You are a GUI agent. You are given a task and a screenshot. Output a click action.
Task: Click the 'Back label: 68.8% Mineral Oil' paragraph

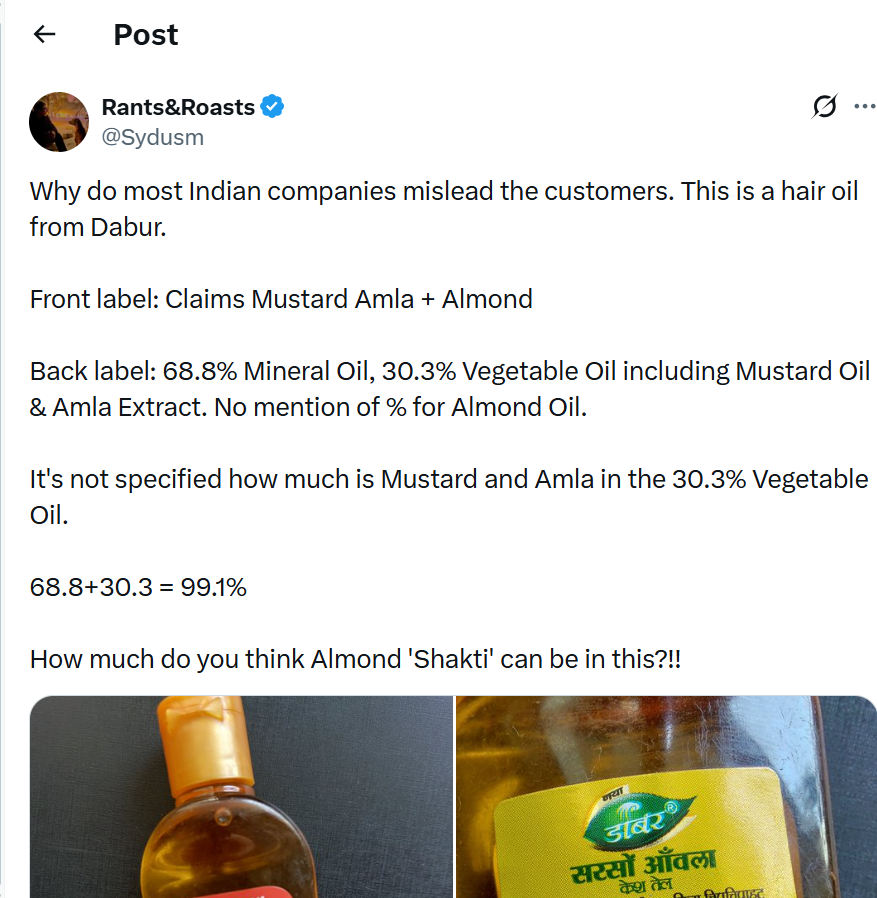click(x=449, y=388)
